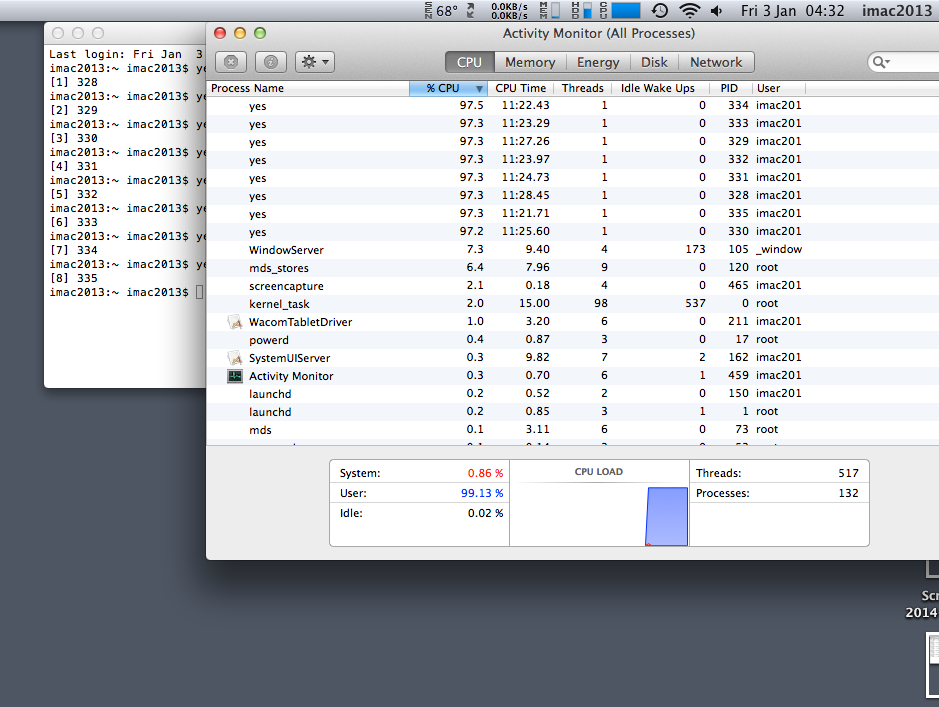The image size is (939, 707).
Task: Click the System 0.86 % value
Action: point(485,473)
